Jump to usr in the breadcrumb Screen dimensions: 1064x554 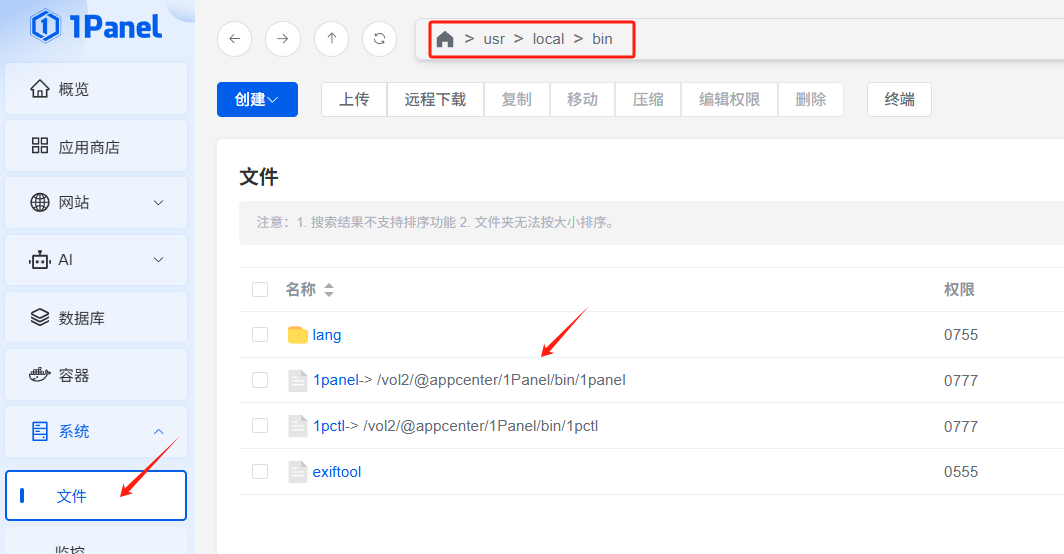(x=494, y=39)
